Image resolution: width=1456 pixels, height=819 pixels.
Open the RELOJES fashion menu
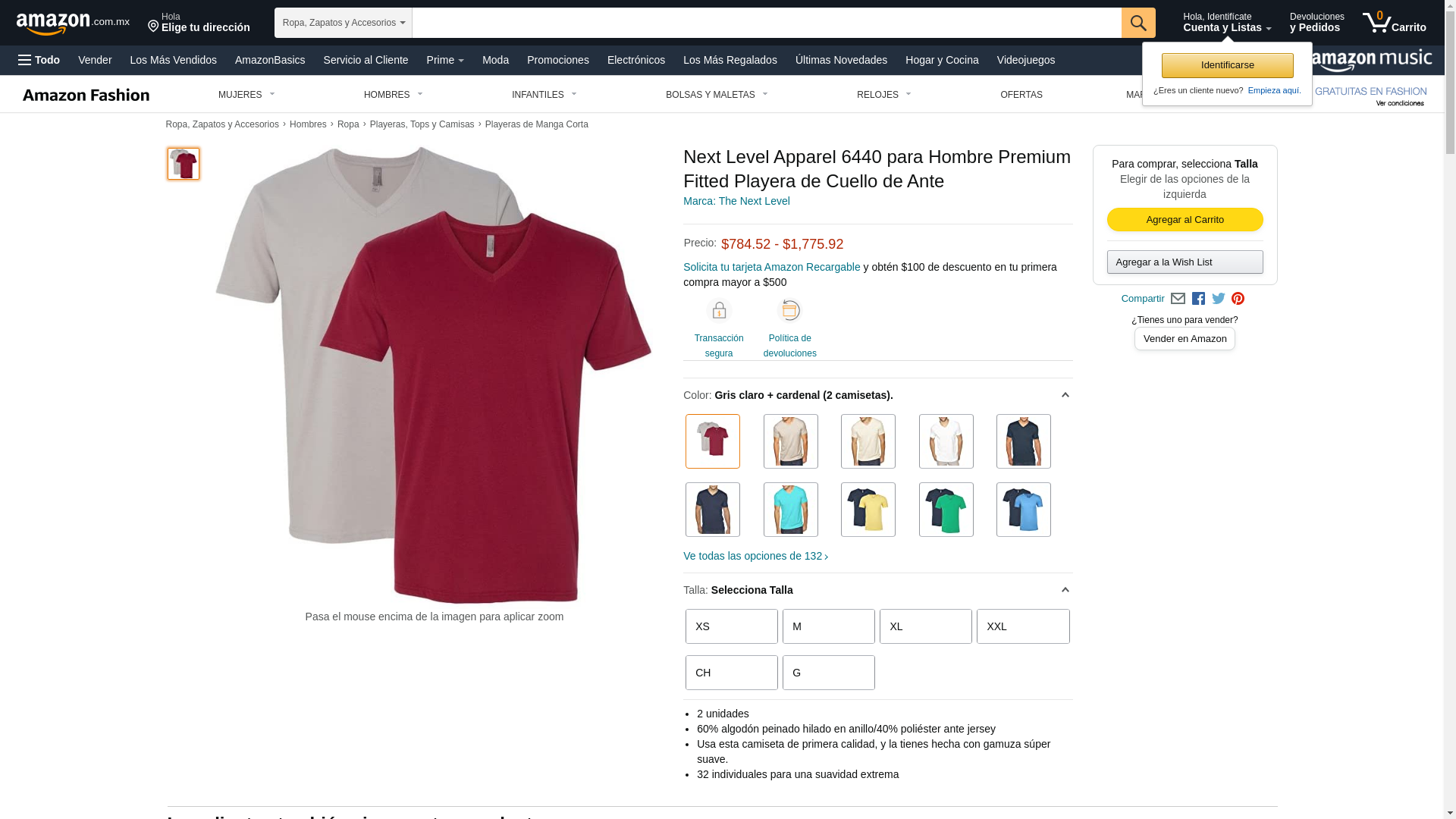click(884, 95)
